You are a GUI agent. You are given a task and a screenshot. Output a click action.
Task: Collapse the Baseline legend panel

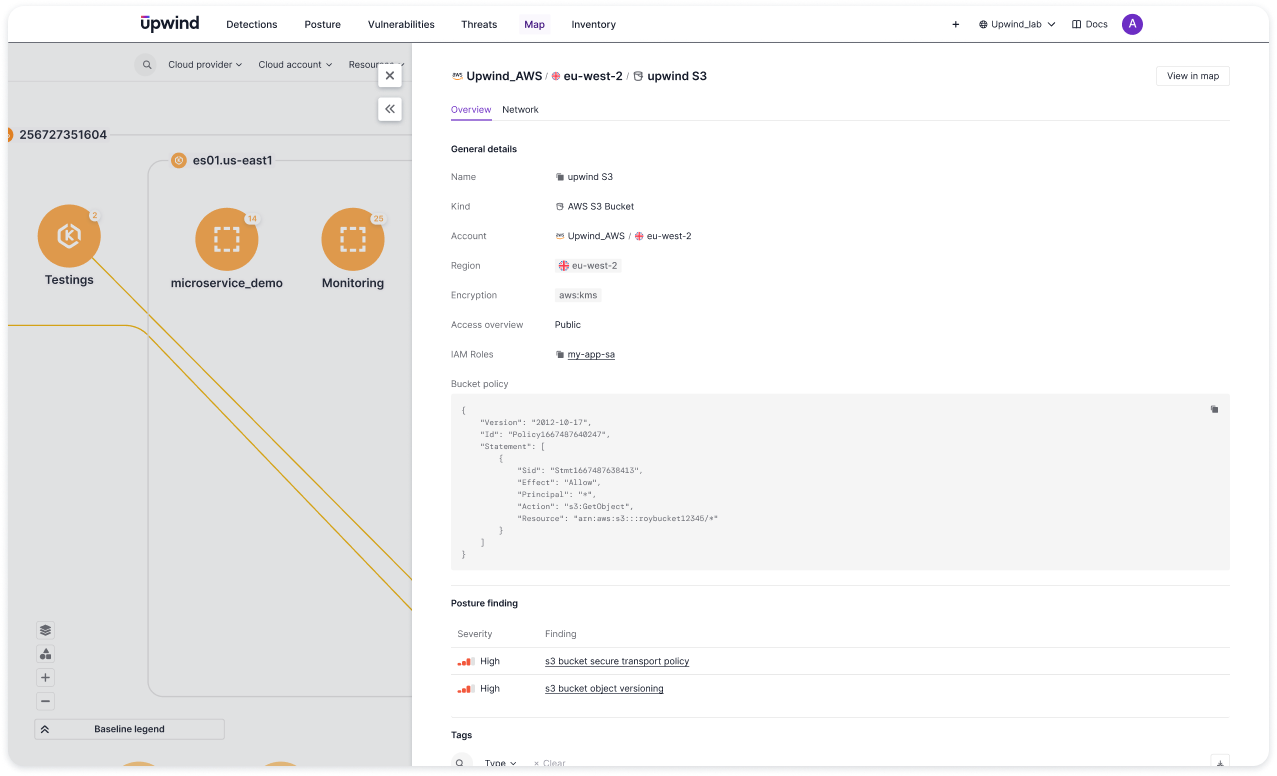(x=45, y=729)
